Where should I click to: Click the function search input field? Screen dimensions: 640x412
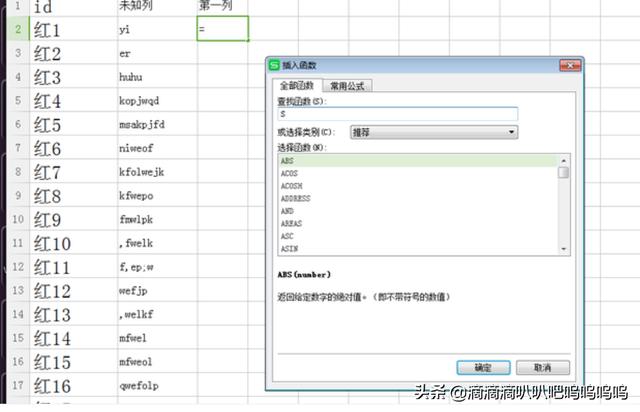[398, 114]
